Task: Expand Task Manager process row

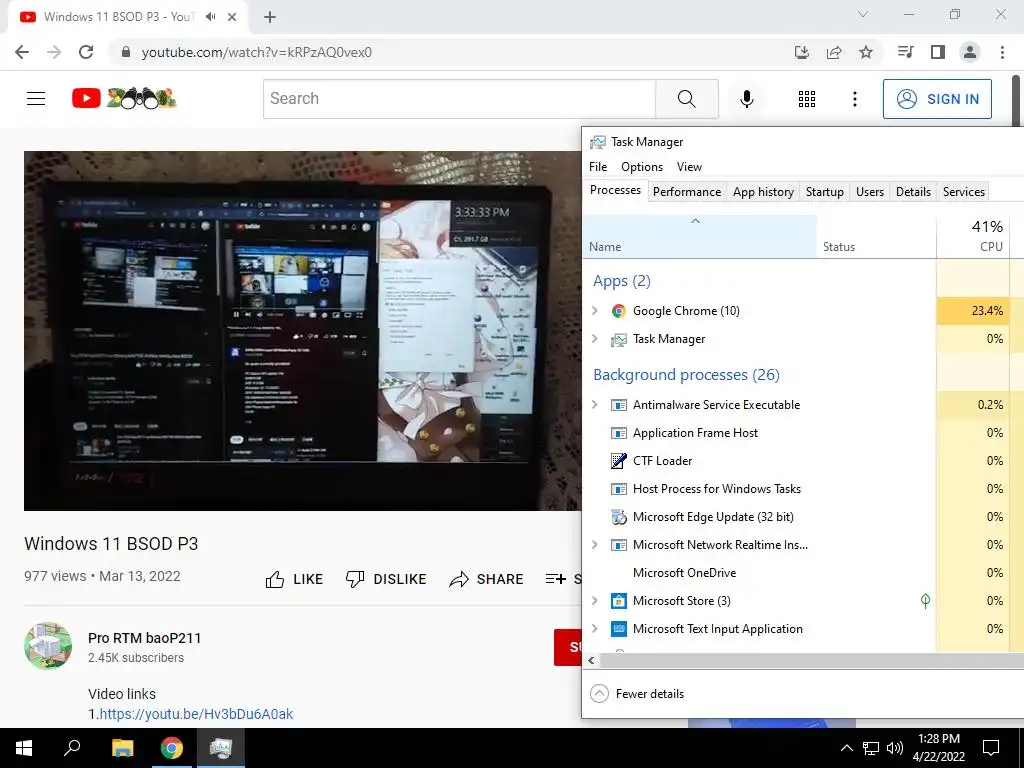Action: click(594, 339)
